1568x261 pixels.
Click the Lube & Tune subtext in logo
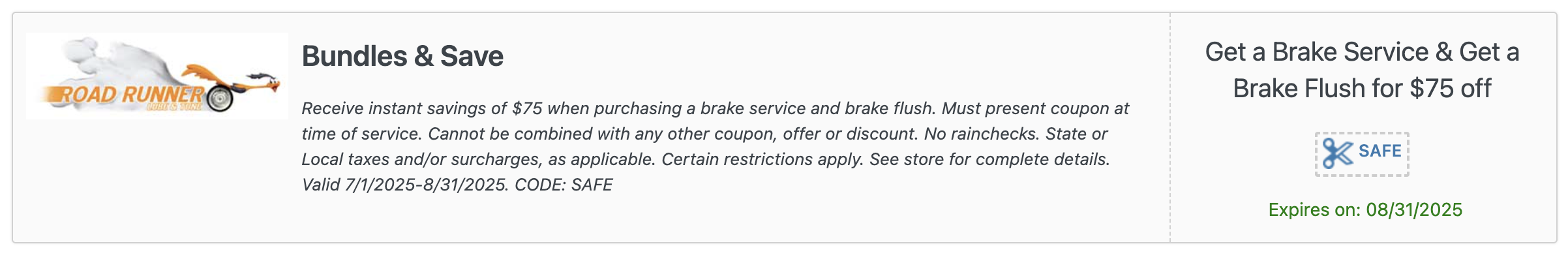pyautogui.click(x=174, y=106)
